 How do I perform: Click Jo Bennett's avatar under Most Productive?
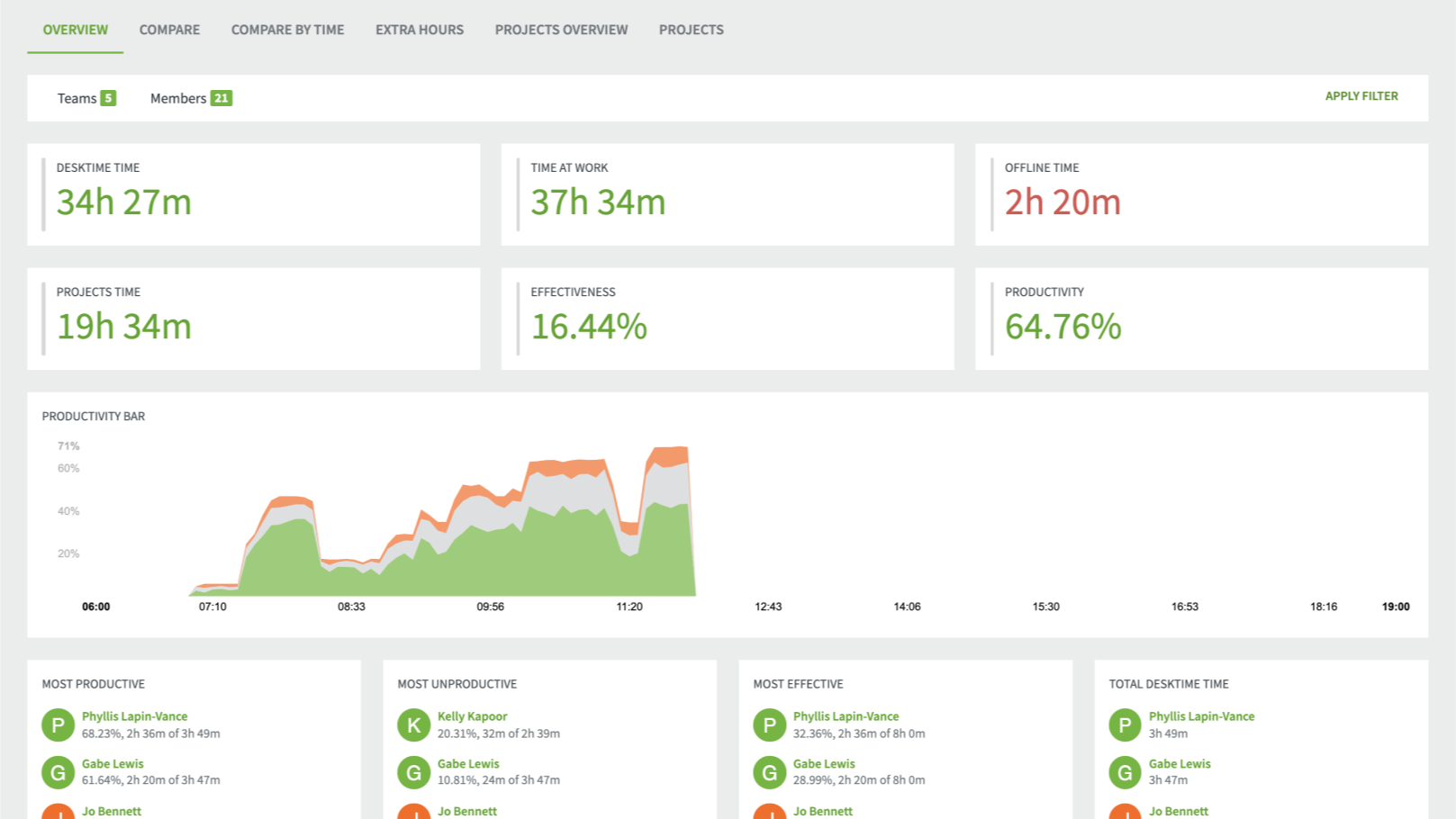[57, 813]
